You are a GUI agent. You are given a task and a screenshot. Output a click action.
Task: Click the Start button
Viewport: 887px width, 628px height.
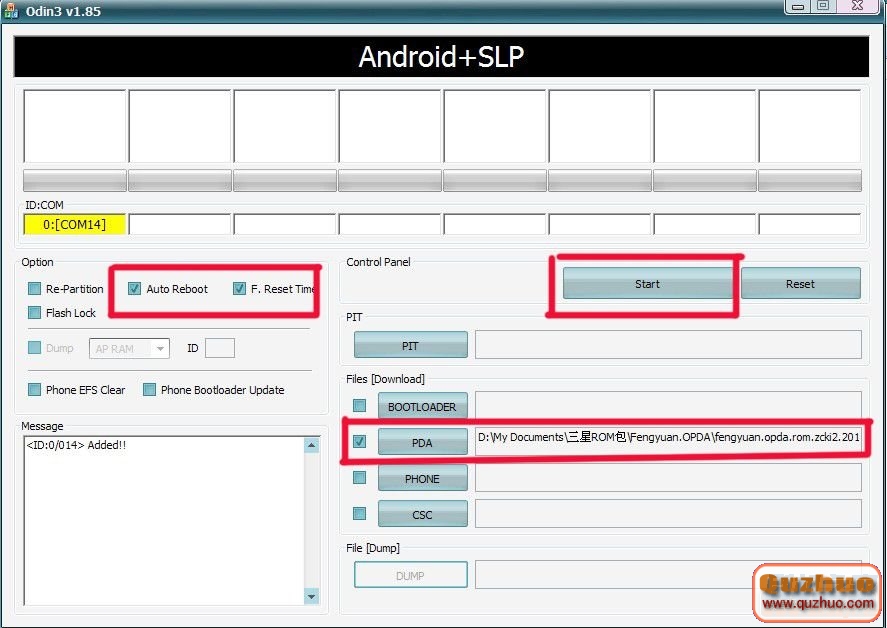coord(647,283)
